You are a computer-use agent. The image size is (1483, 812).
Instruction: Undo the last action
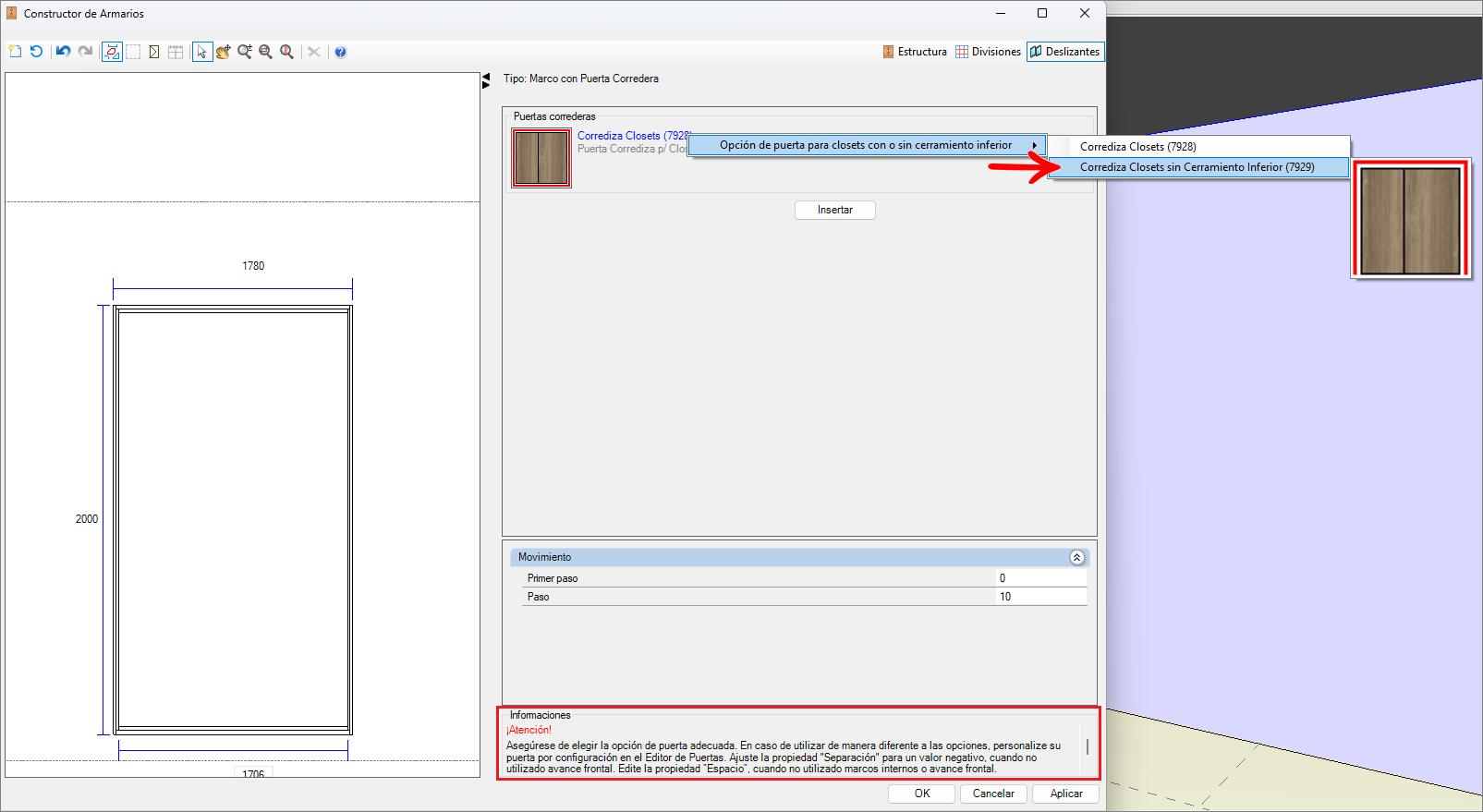coord(63,52)
